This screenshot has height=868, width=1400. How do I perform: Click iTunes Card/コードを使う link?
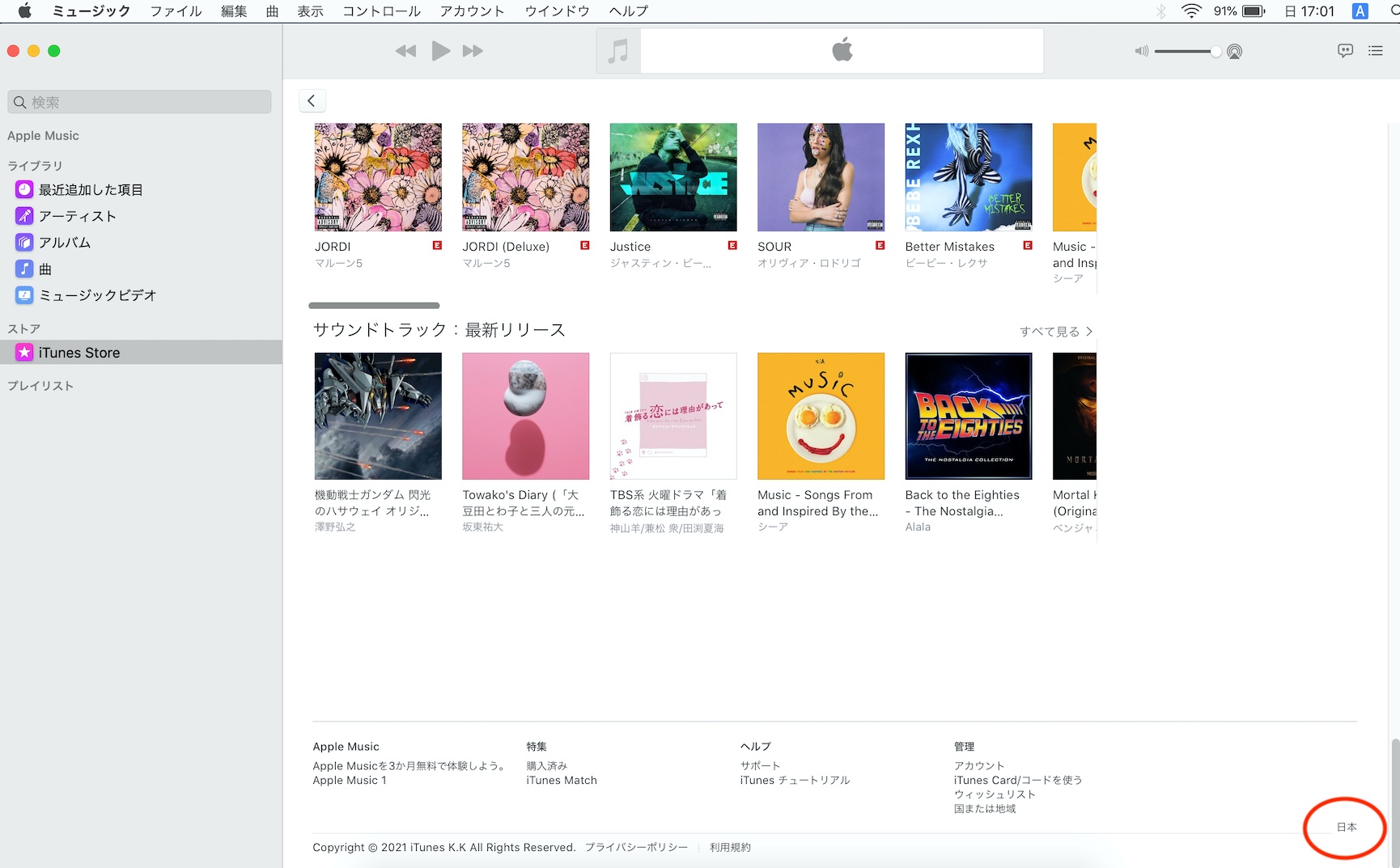[x=1018, y=781]
